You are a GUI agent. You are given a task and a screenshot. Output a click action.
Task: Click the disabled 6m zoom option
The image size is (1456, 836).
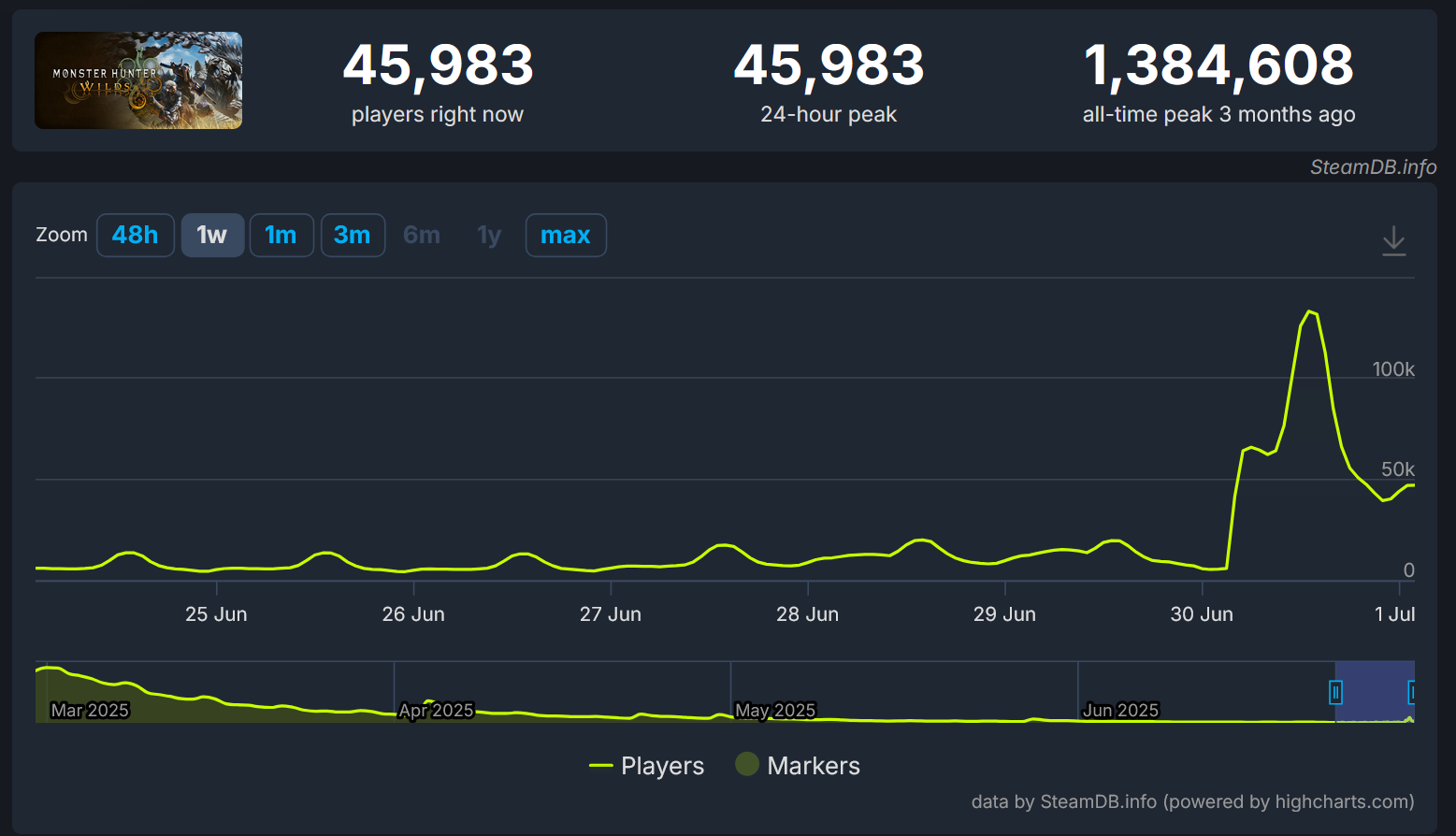[422, 235]
